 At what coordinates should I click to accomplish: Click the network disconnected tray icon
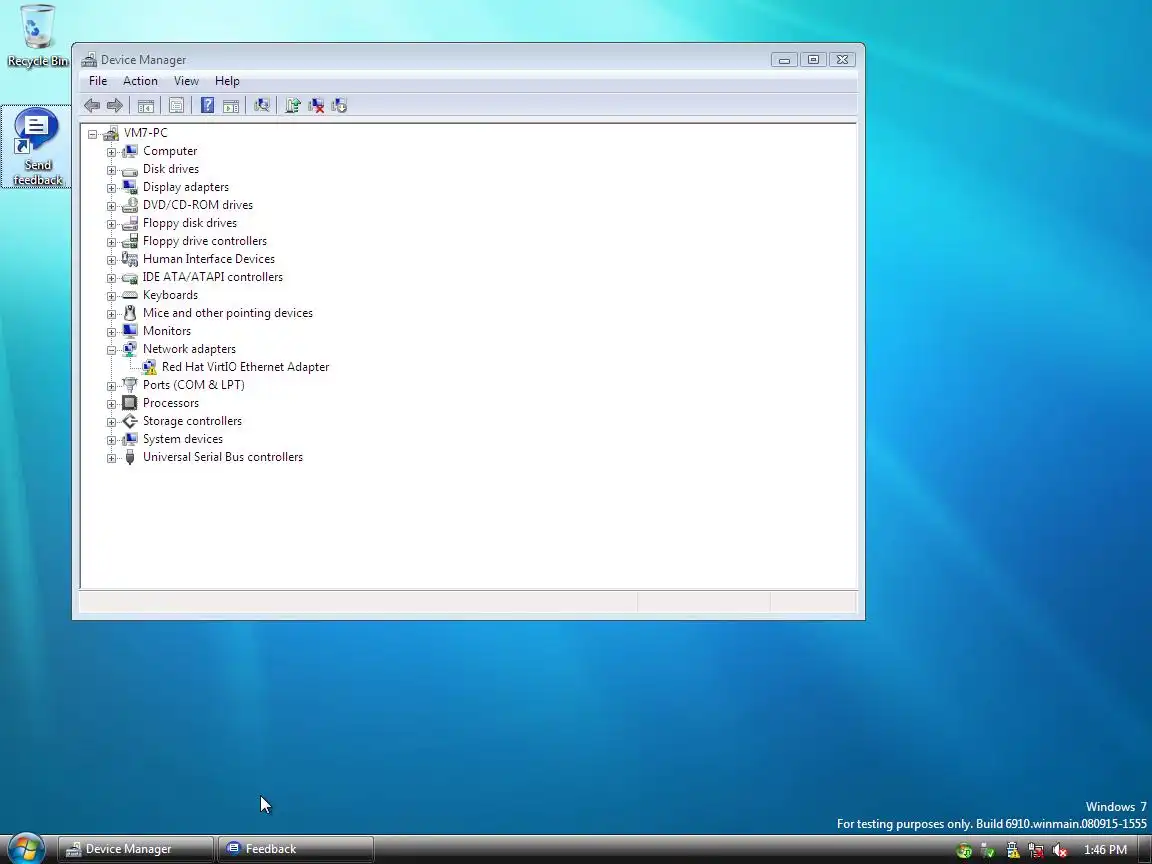click(x=1036, y=851)
